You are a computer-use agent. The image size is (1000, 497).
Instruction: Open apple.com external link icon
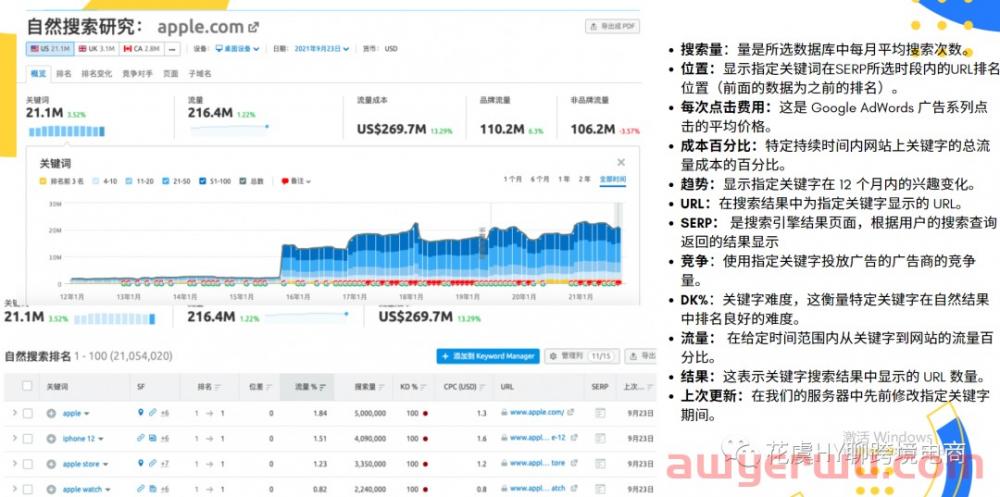(254, 27)
